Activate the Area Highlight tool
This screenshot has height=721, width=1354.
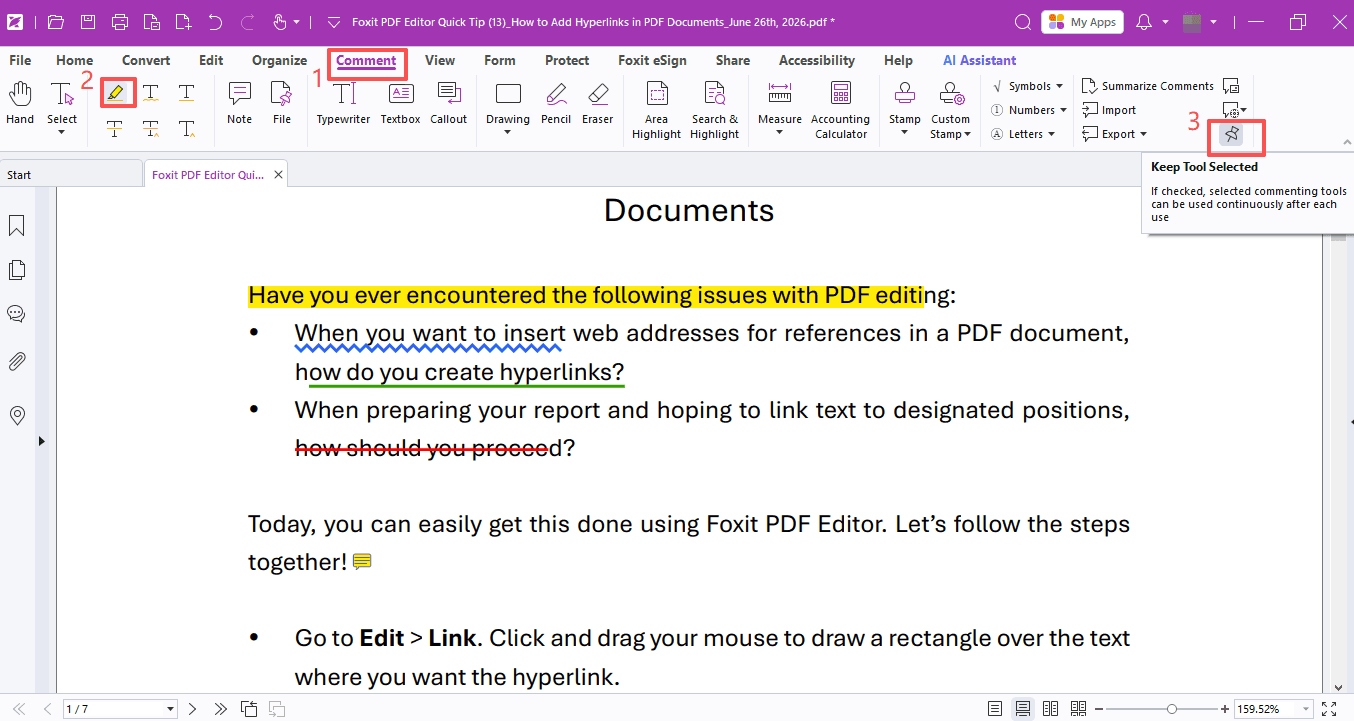point(656,110)
